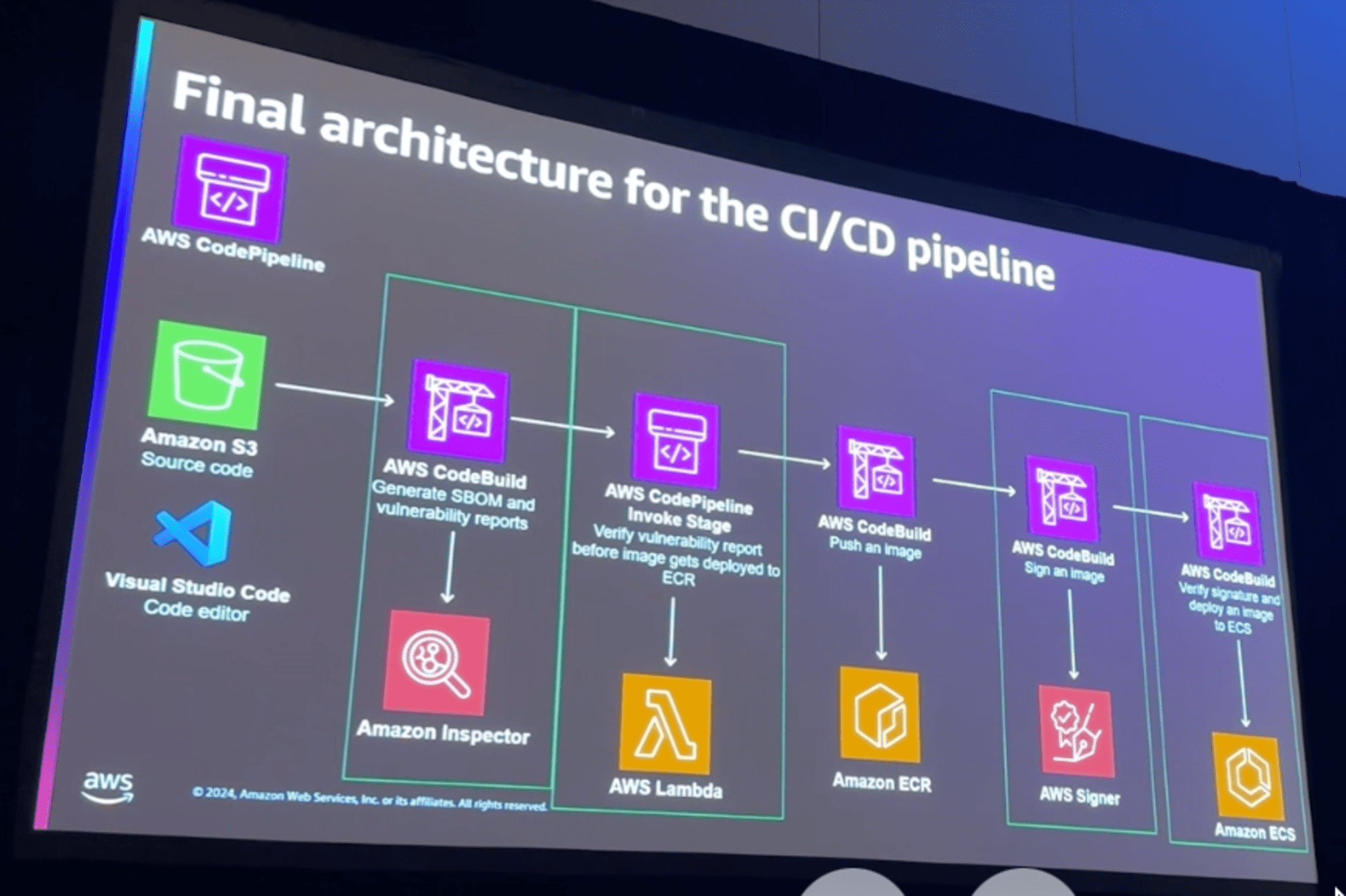
Task: Select the CodePipeline Invoke Stage icon
Action: click(x=676, y=441)
